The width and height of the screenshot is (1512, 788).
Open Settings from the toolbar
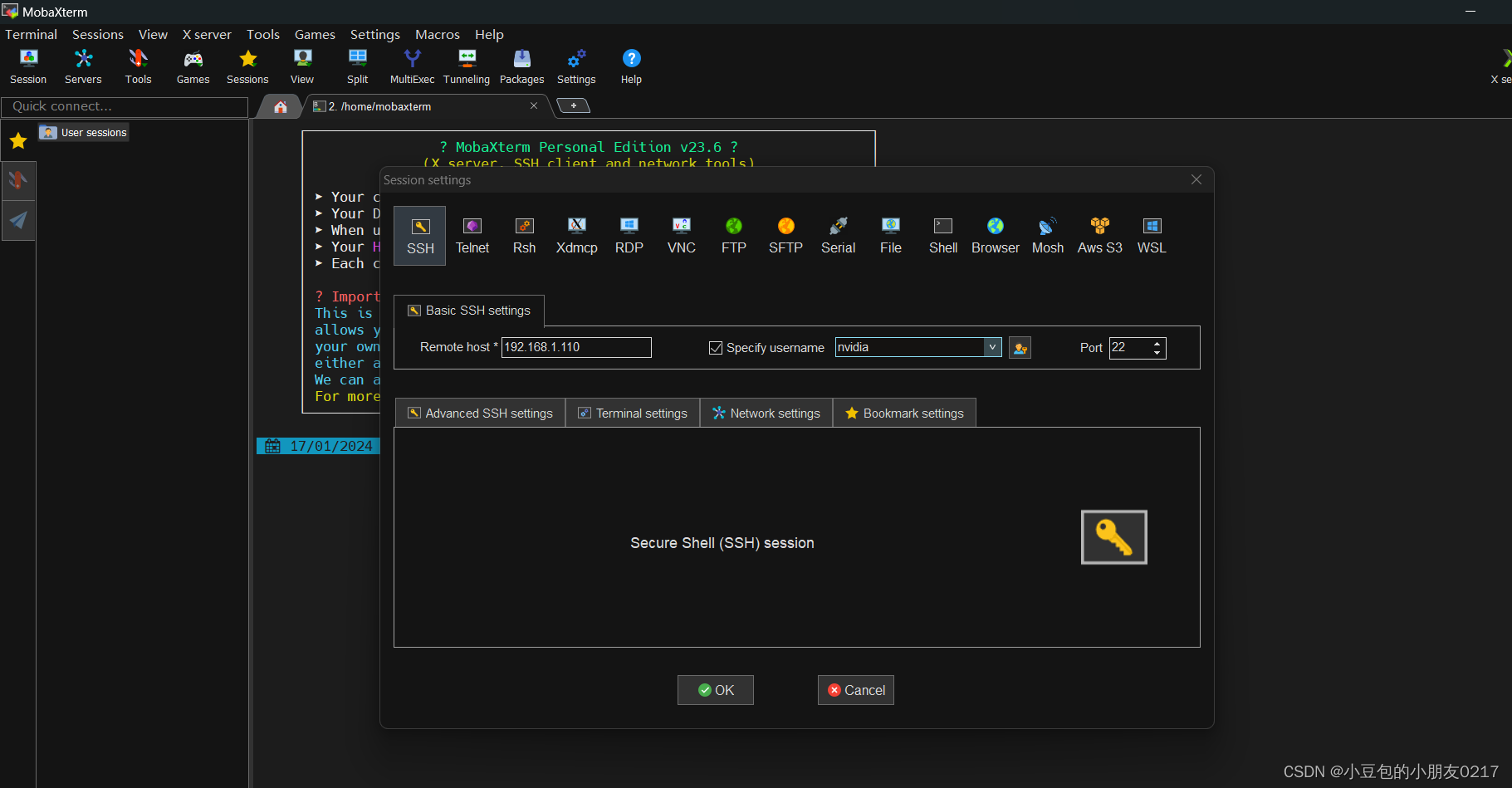(x=576, y=66)
